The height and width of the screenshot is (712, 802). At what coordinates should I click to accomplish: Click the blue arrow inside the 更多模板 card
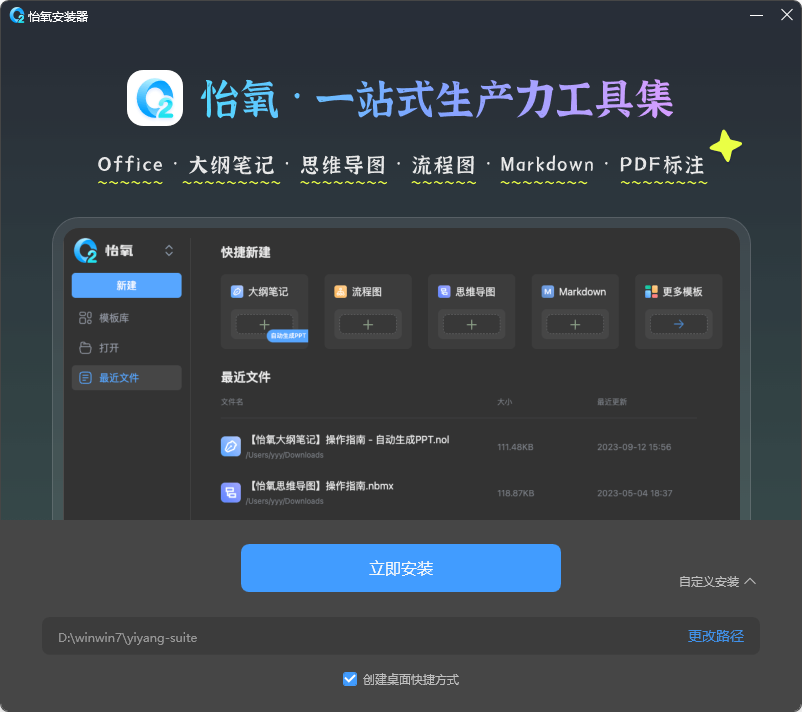click(x=678, y=324)
